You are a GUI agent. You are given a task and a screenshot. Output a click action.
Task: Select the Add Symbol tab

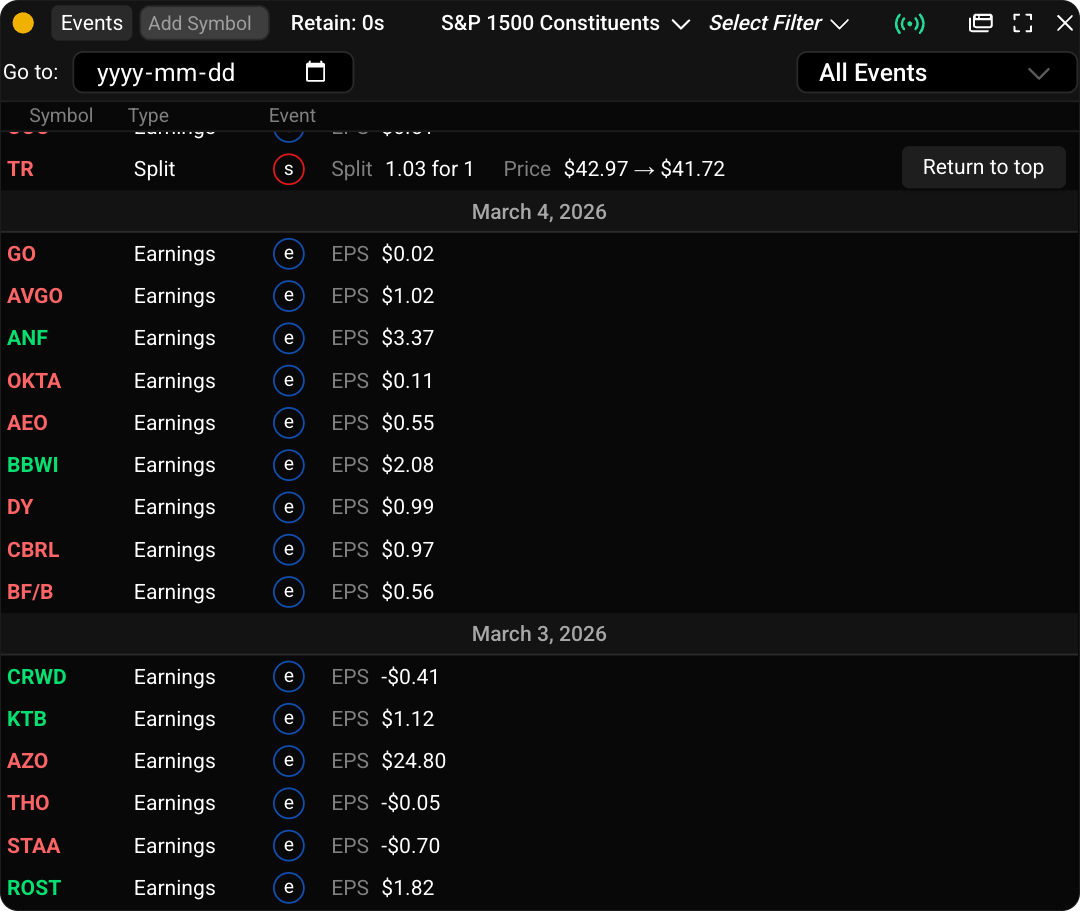[x=204, y=22]
